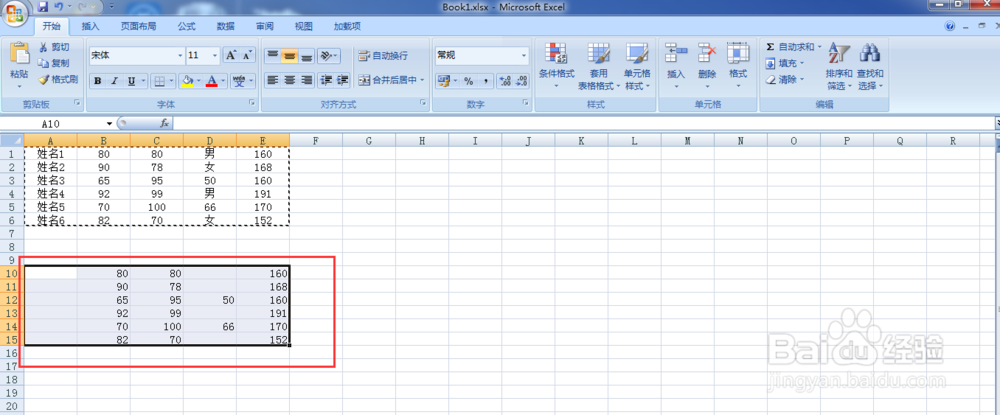This screenshot has width=1000, height=415.
Task: Open accounting number format icon
Action: [443, 81]
